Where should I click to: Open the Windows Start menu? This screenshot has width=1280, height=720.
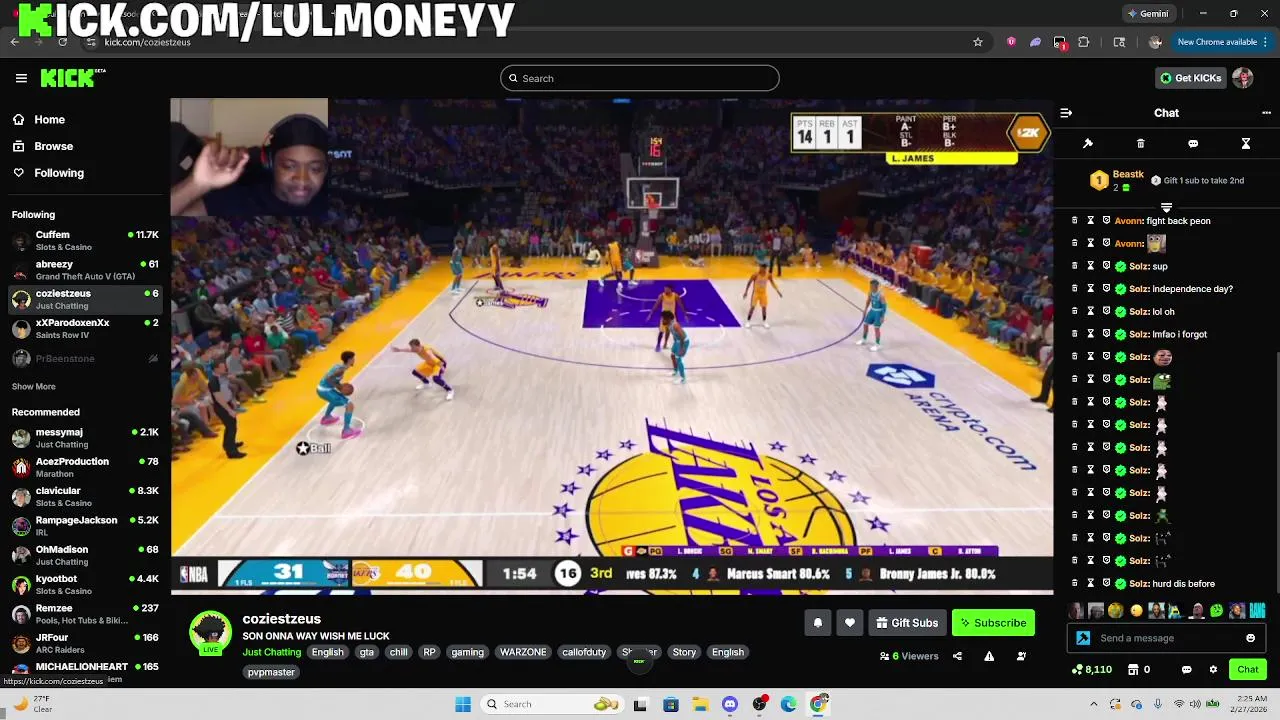(463, 704)
